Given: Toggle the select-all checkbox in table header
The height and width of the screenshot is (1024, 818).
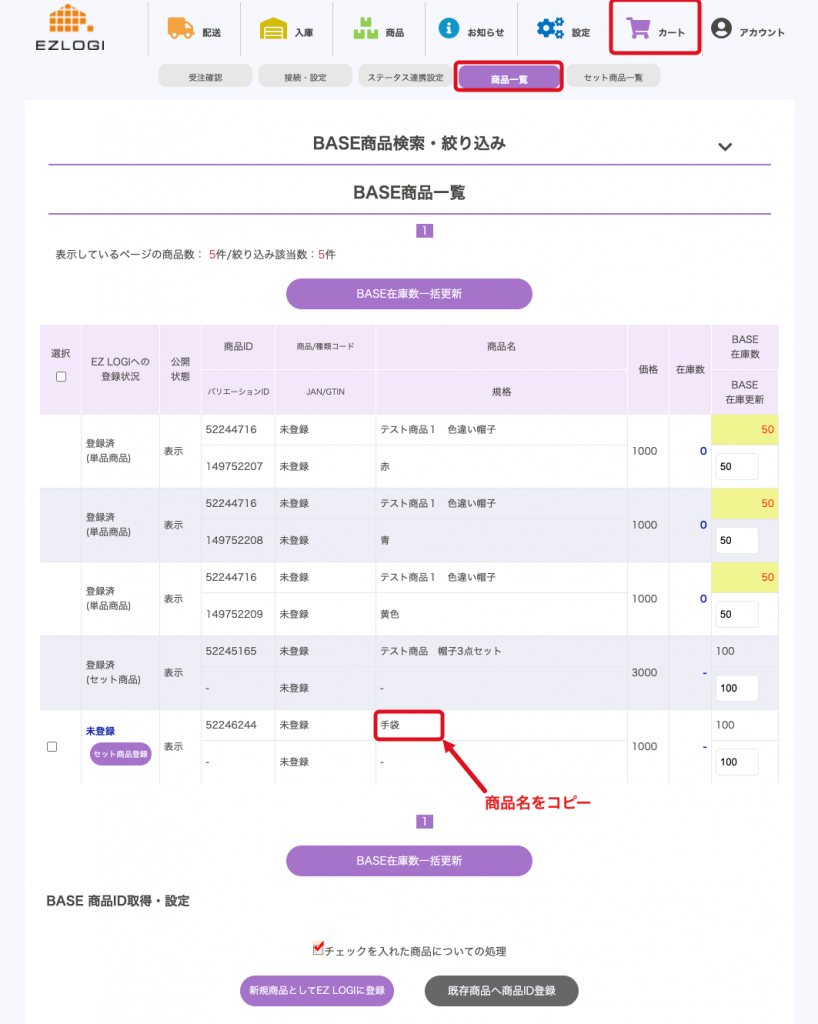Looking at the screenshot, I should [x=61, y=377].
